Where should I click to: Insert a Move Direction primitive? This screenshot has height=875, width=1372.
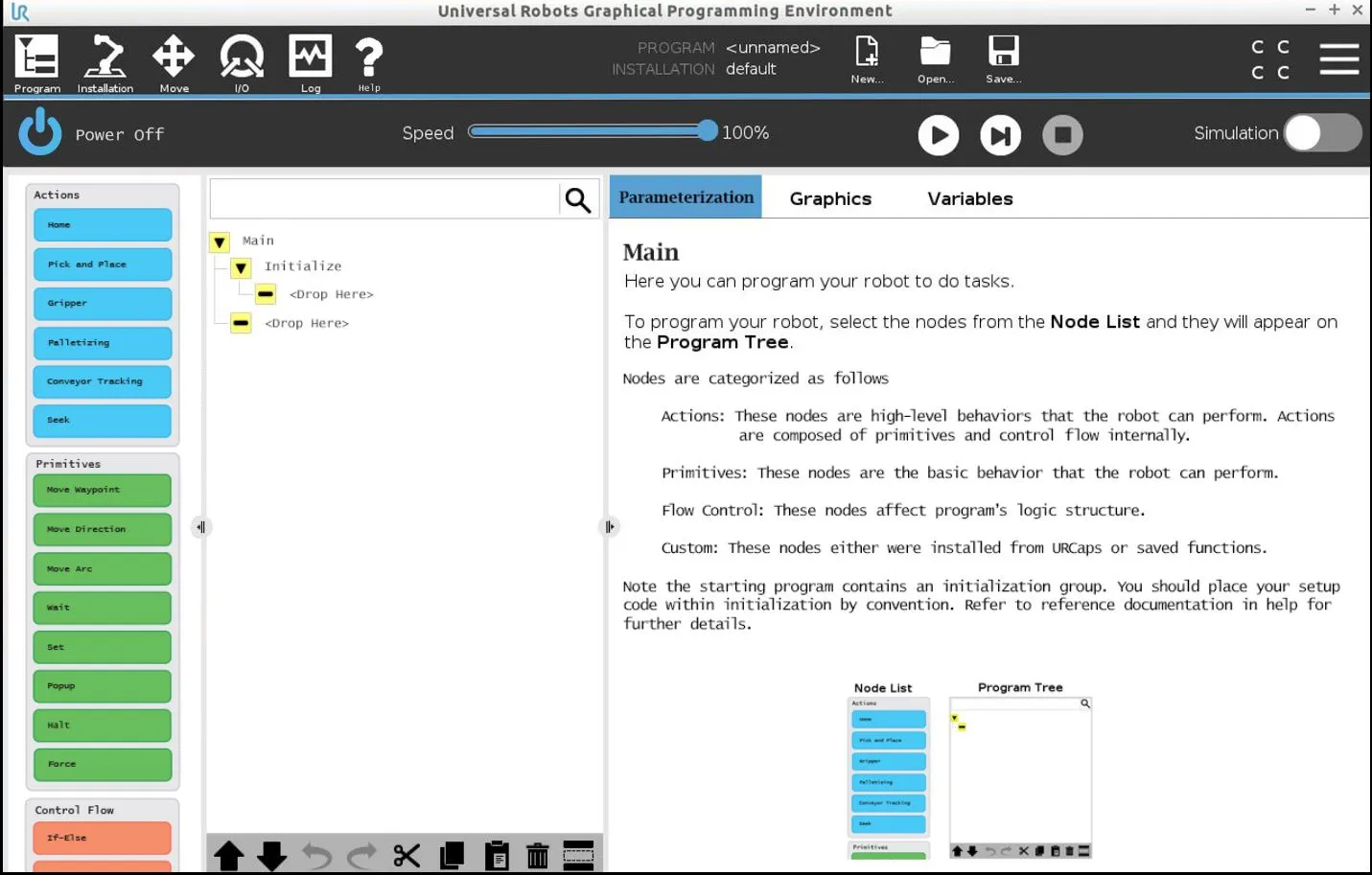(x=103, y=530)
